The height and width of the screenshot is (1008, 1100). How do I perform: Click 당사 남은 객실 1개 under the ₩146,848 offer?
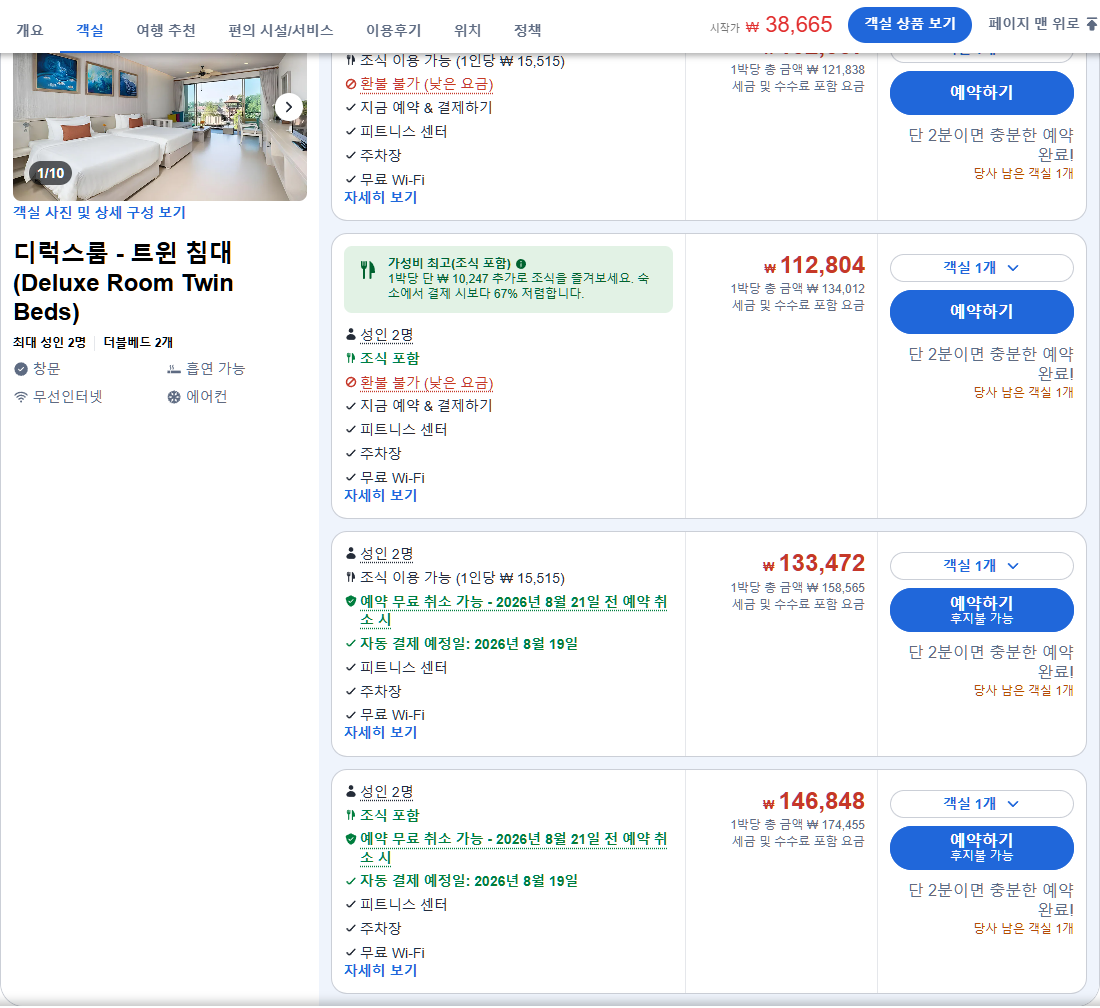(1023, 928)
